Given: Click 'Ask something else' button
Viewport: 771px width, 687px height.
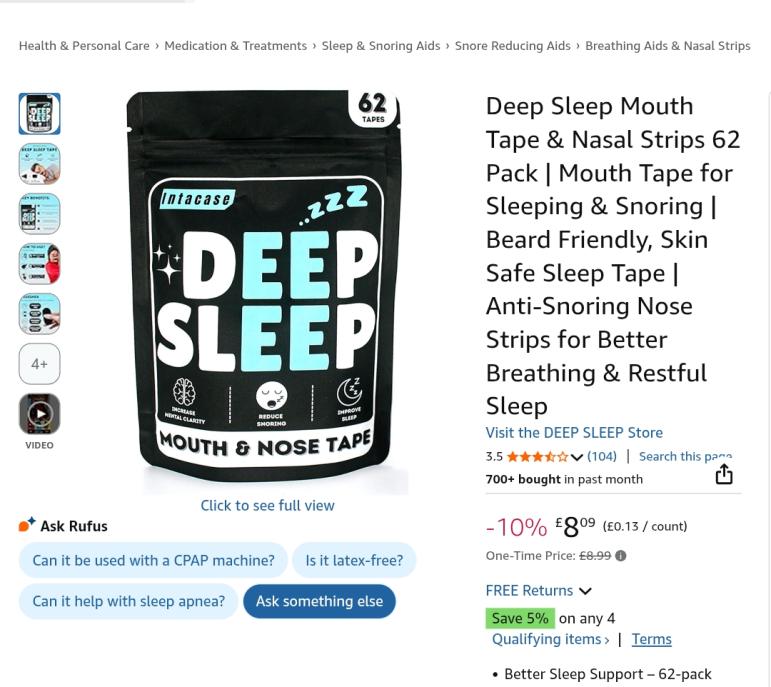Looking at the screenshot, I should tap(319, 601).
